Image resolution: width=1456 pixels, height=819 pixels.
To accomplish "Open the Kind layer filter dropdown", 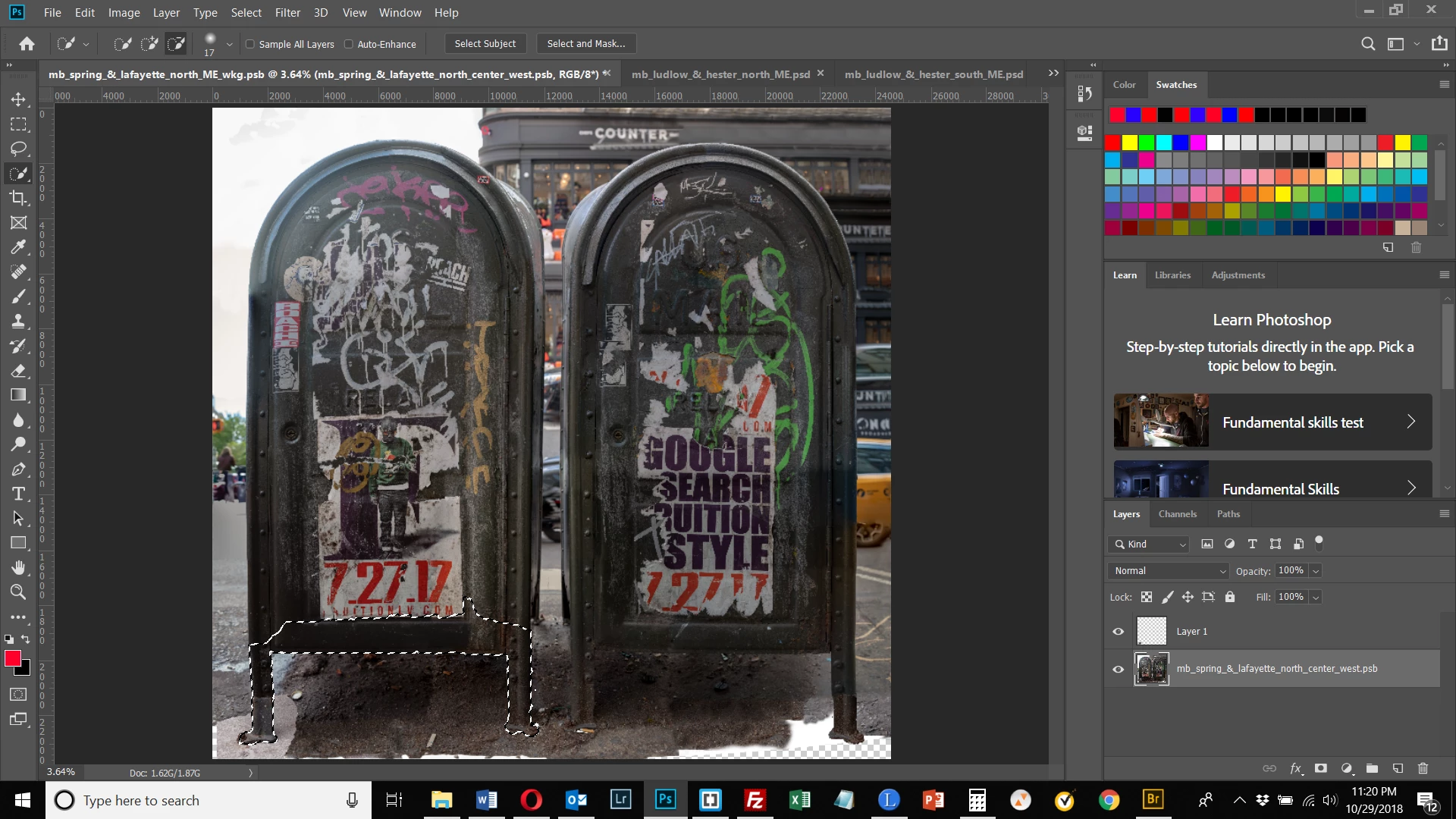I will pyautogui.click(x=1149, y=544).
